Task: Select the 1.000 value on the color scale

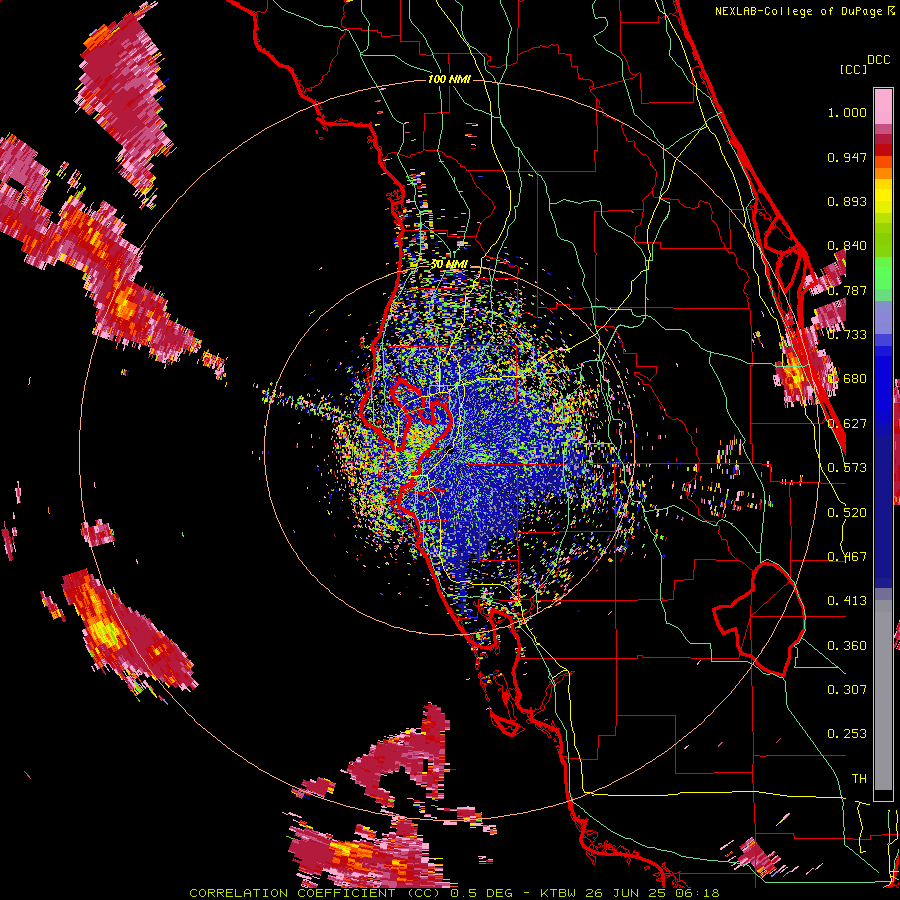Action: tap(847, 112)
